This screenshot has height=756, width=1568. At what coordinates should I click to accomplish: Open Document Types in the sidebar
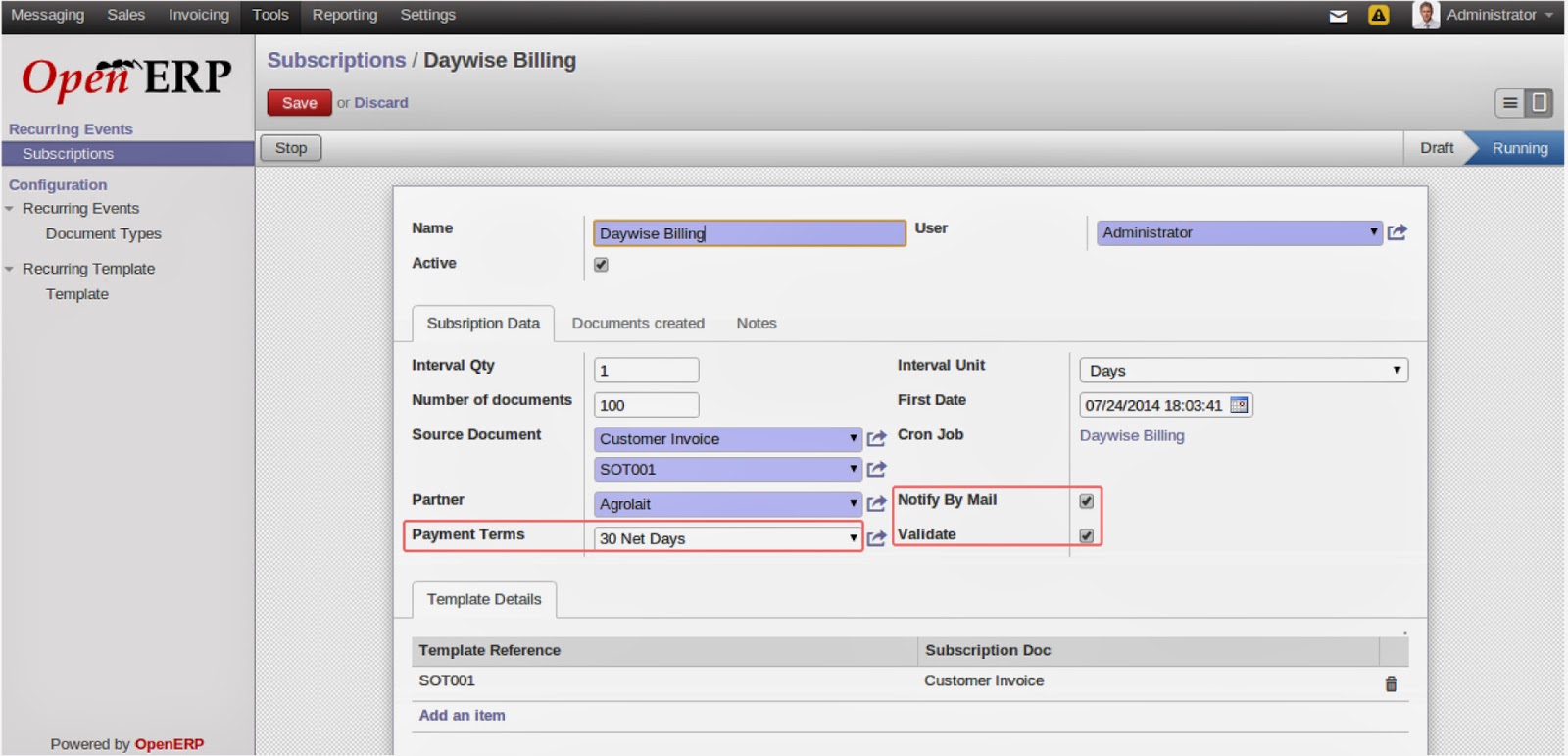(104, 234)
